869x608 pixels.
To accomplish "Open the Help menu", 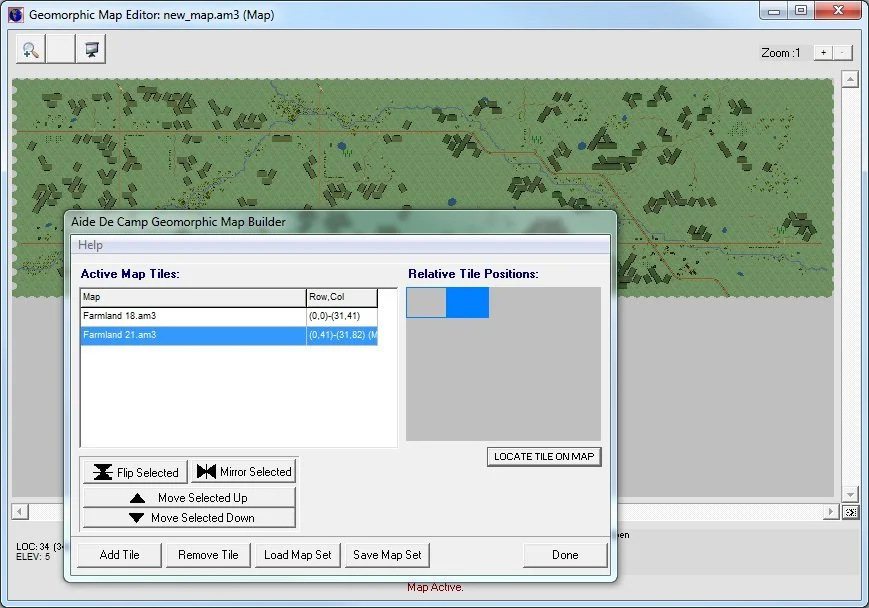I will [x=90, y=245].
